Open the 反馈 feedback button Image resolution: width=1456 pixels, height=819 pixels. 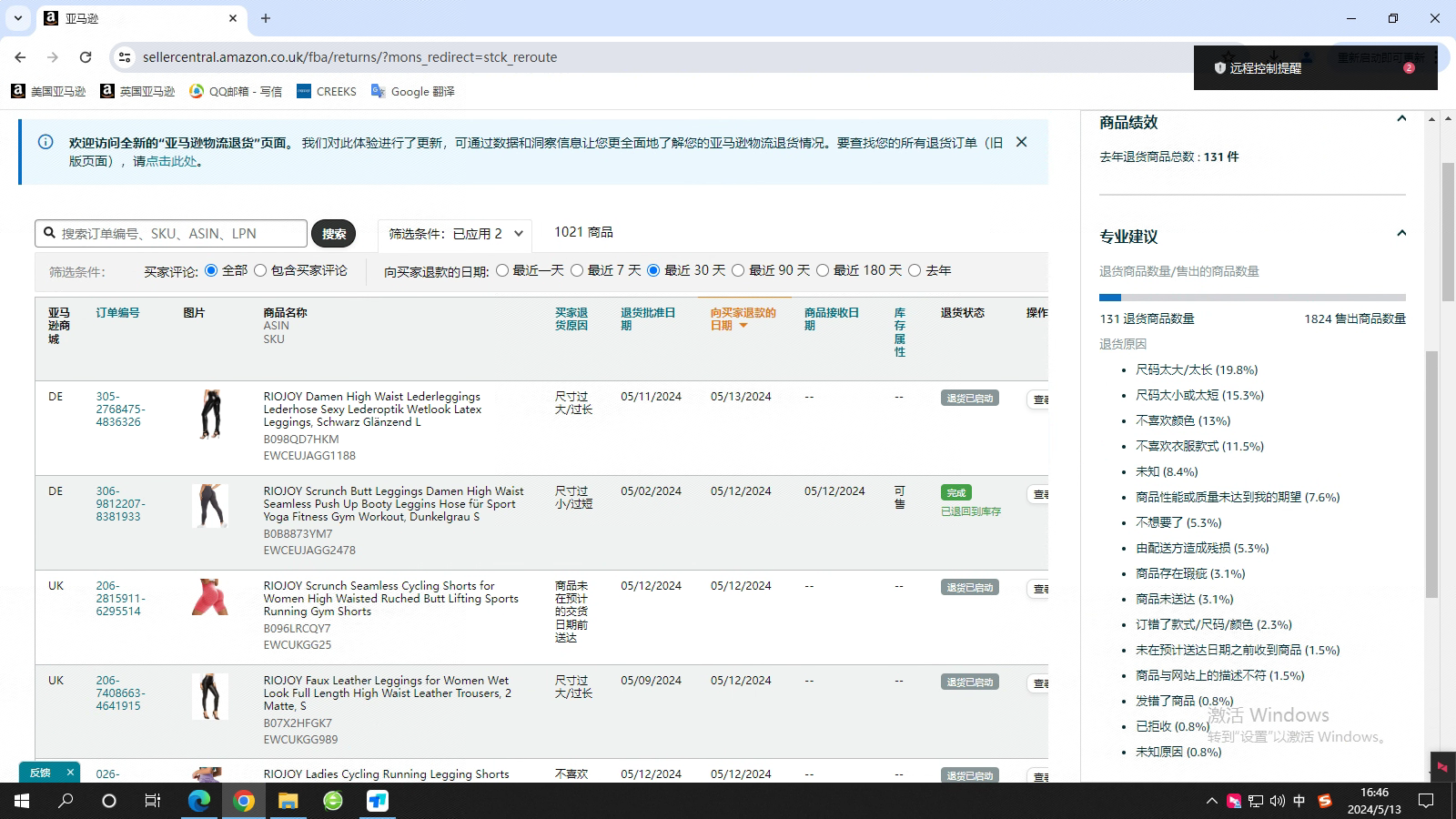pos(40,773)
